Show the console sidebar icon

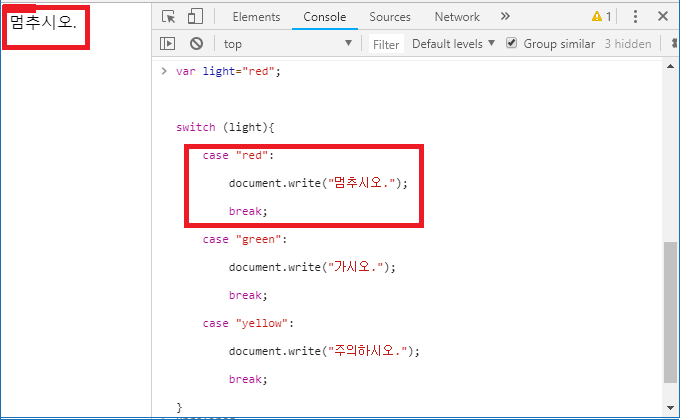click(167, 43)
